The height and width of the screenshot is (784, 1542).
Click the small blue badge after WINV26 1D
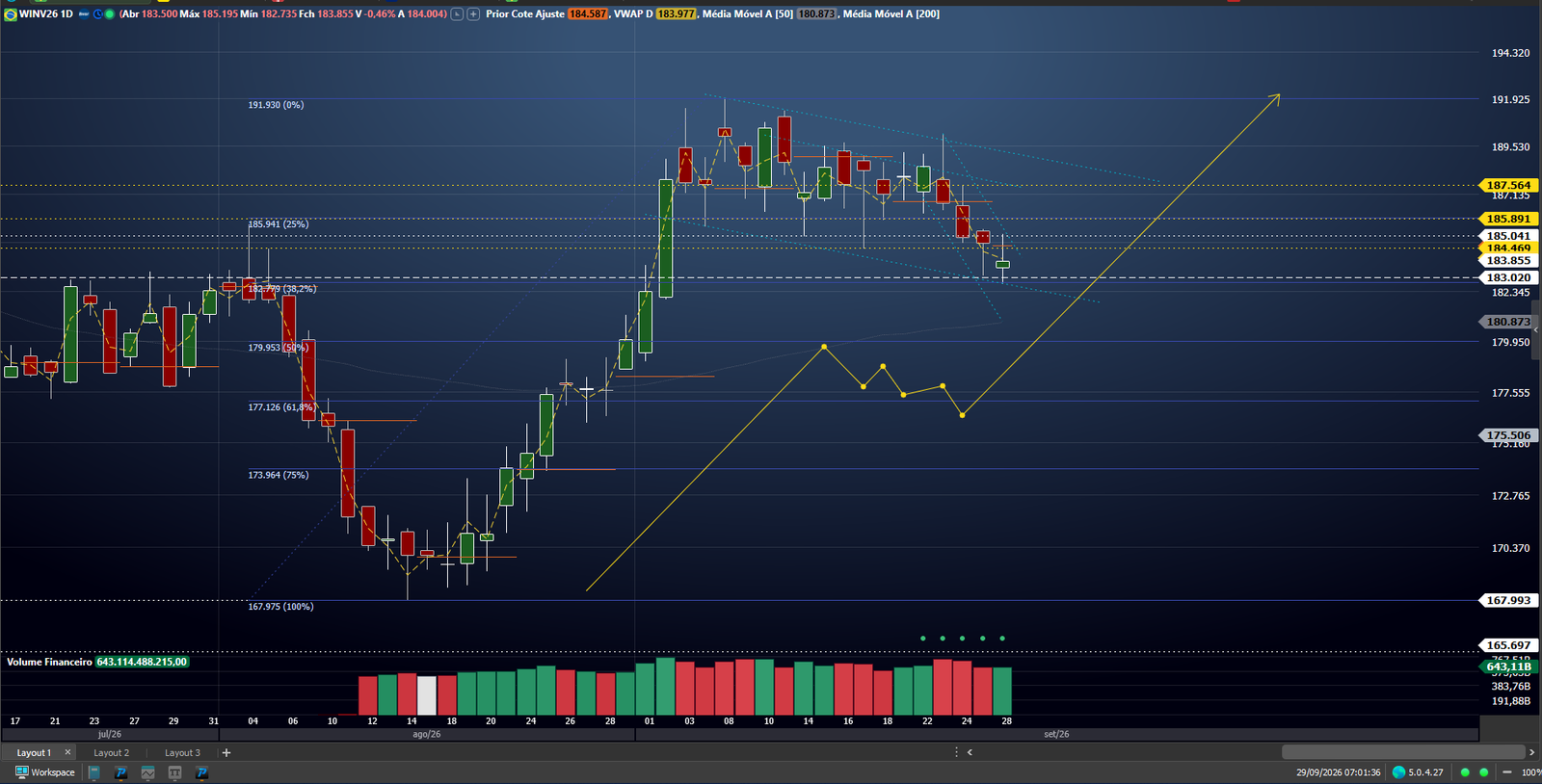point(84,14)
